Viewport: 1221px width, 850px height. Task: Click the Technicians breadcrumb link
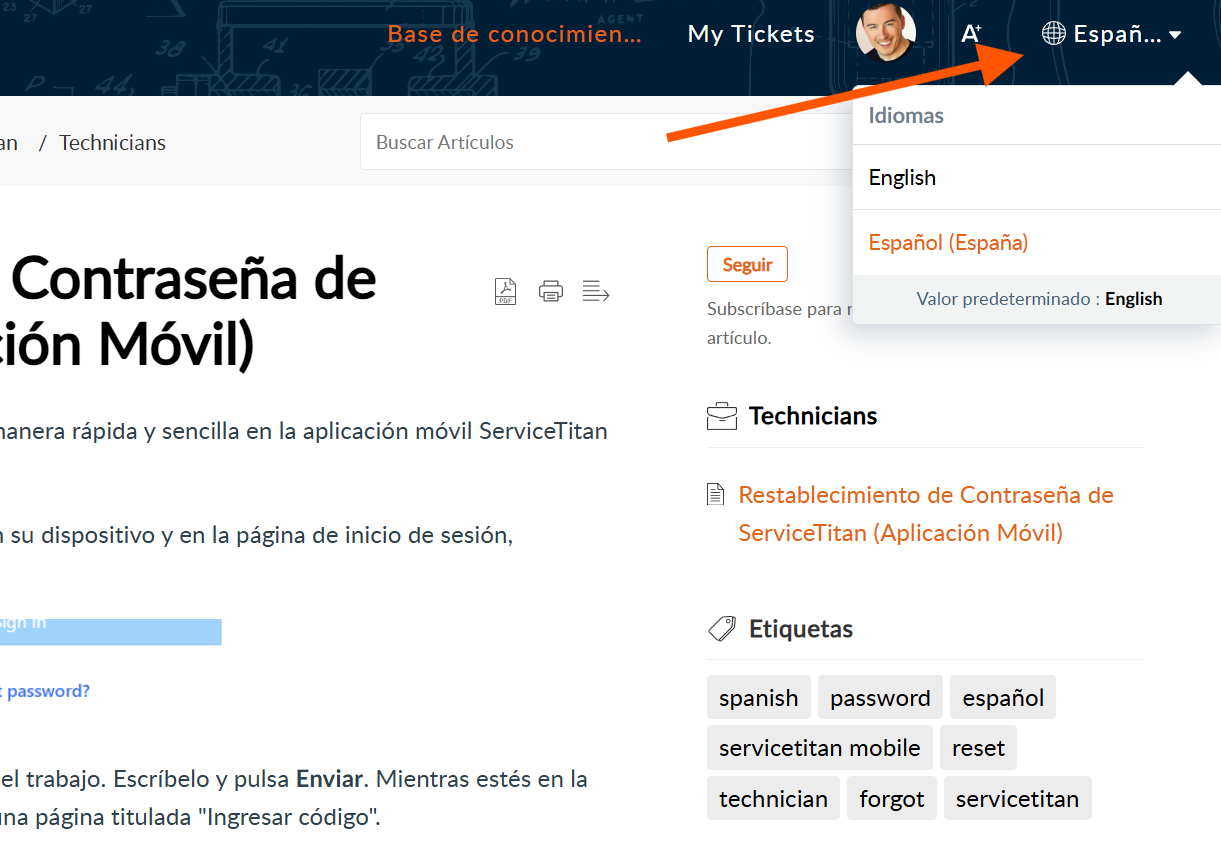click(112, 143)
